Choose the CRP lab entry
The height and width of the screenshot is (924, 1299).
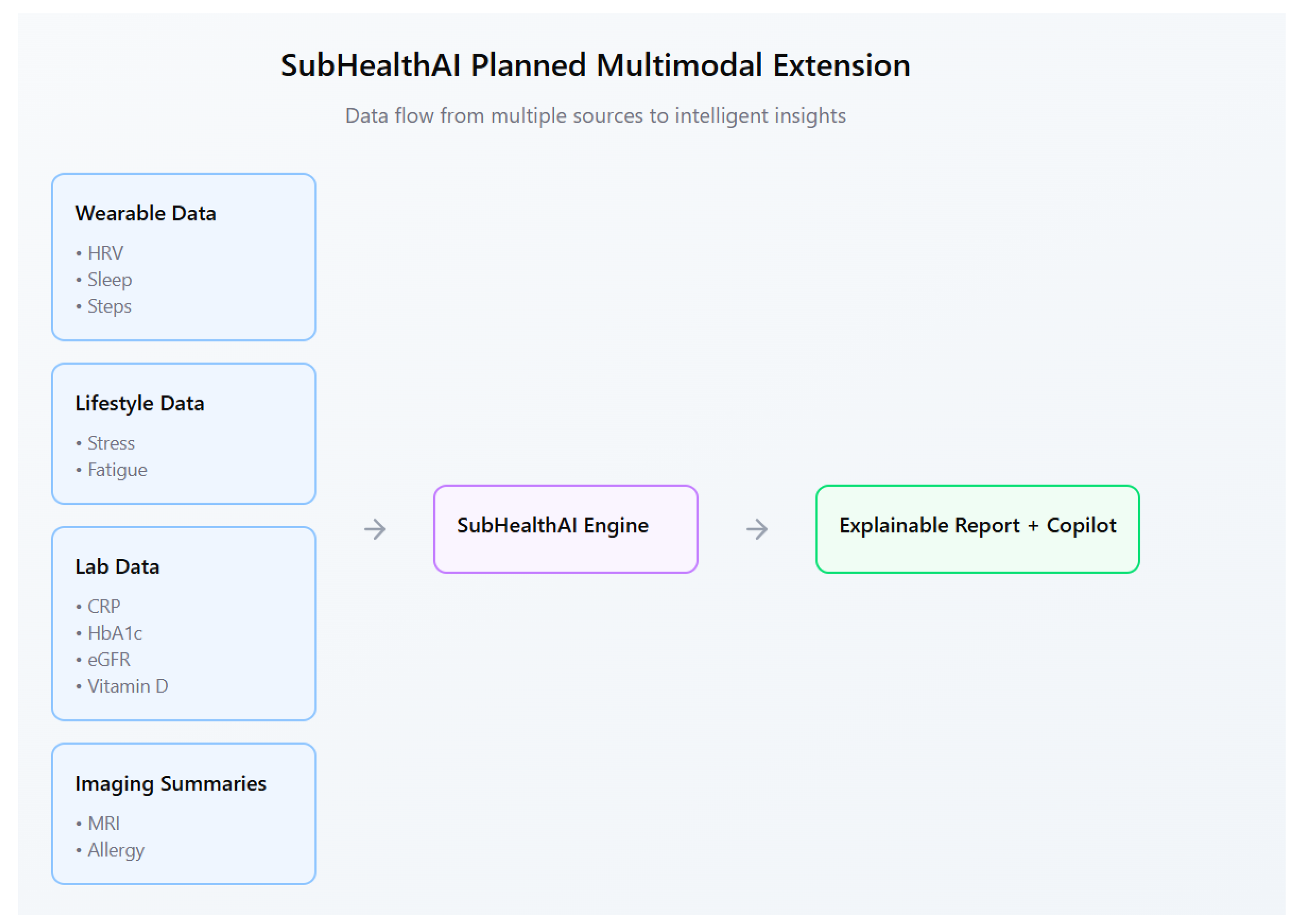click(103, 607)
